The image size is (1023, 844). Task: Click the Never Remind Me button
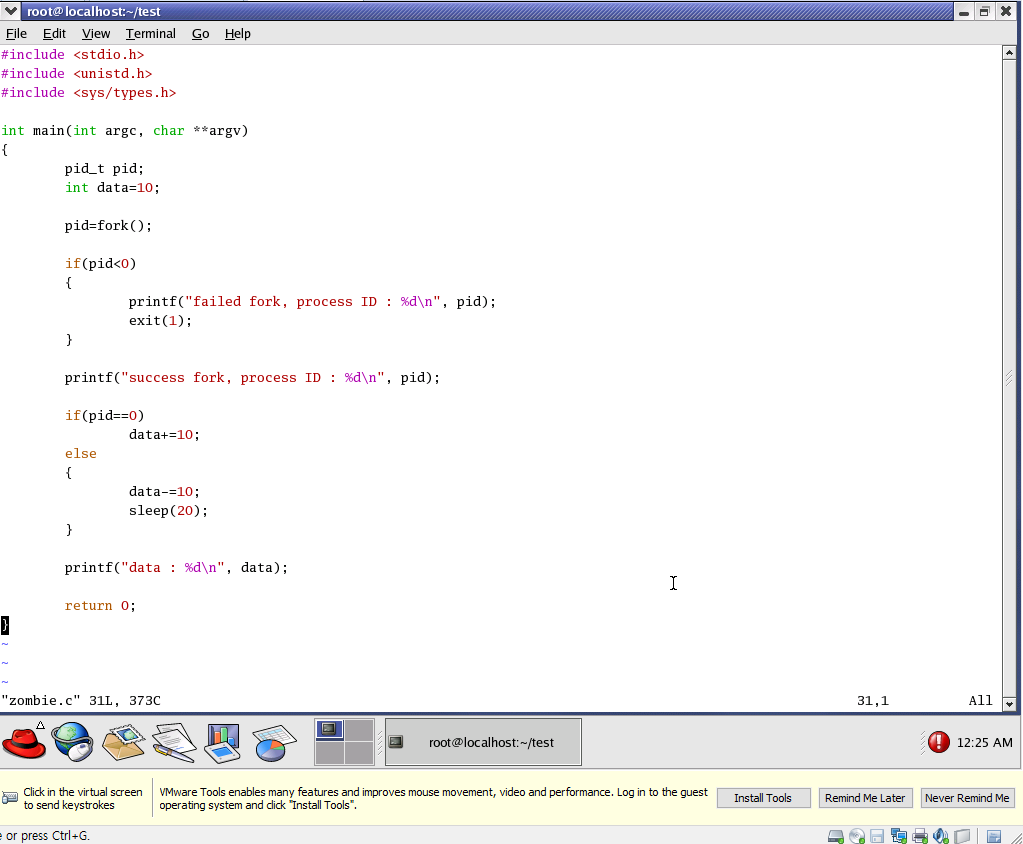[x=967, y=798]
